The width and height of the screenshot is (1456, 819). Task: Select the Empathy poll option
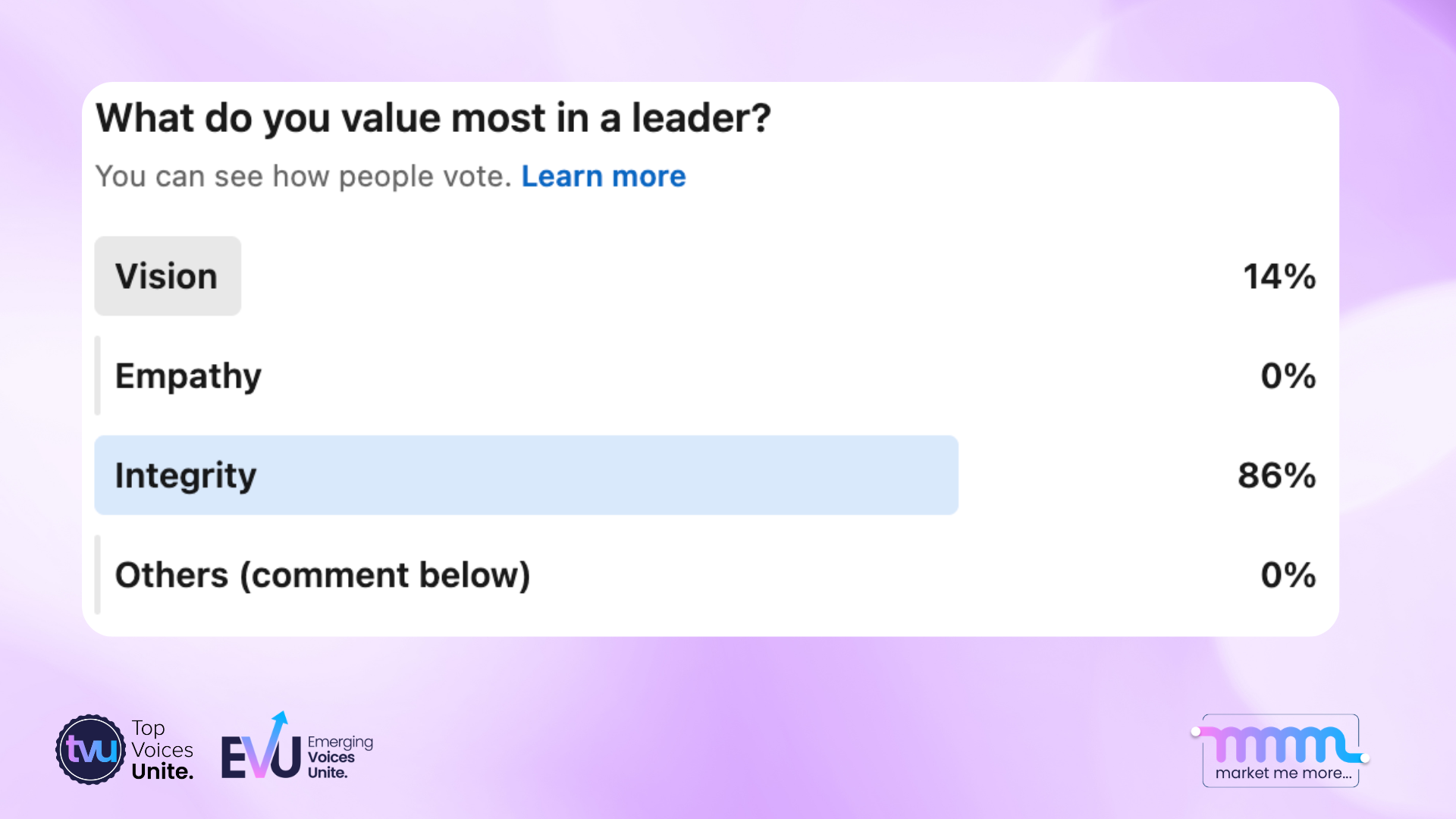click(188, 375)
